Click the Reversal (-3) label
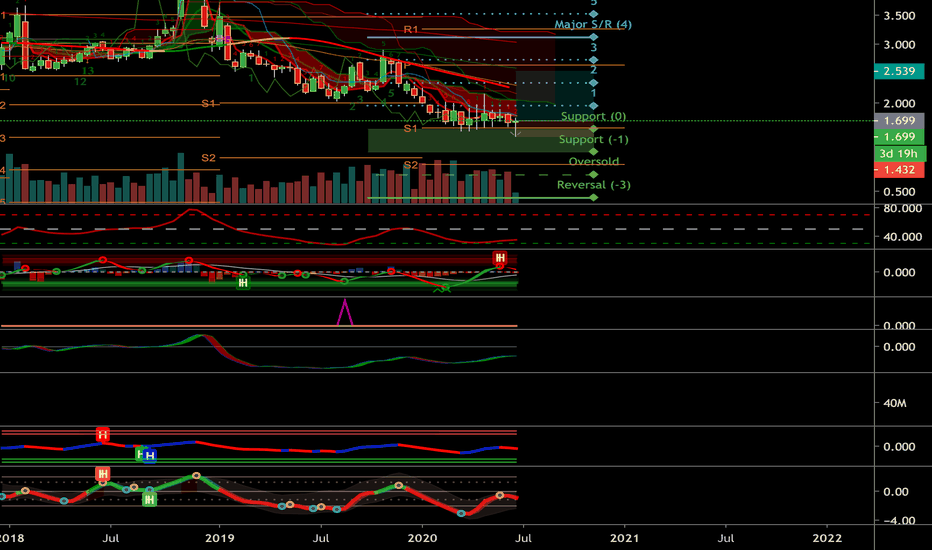This screenshot has width=932, height=550. click(x=593, y=184)
